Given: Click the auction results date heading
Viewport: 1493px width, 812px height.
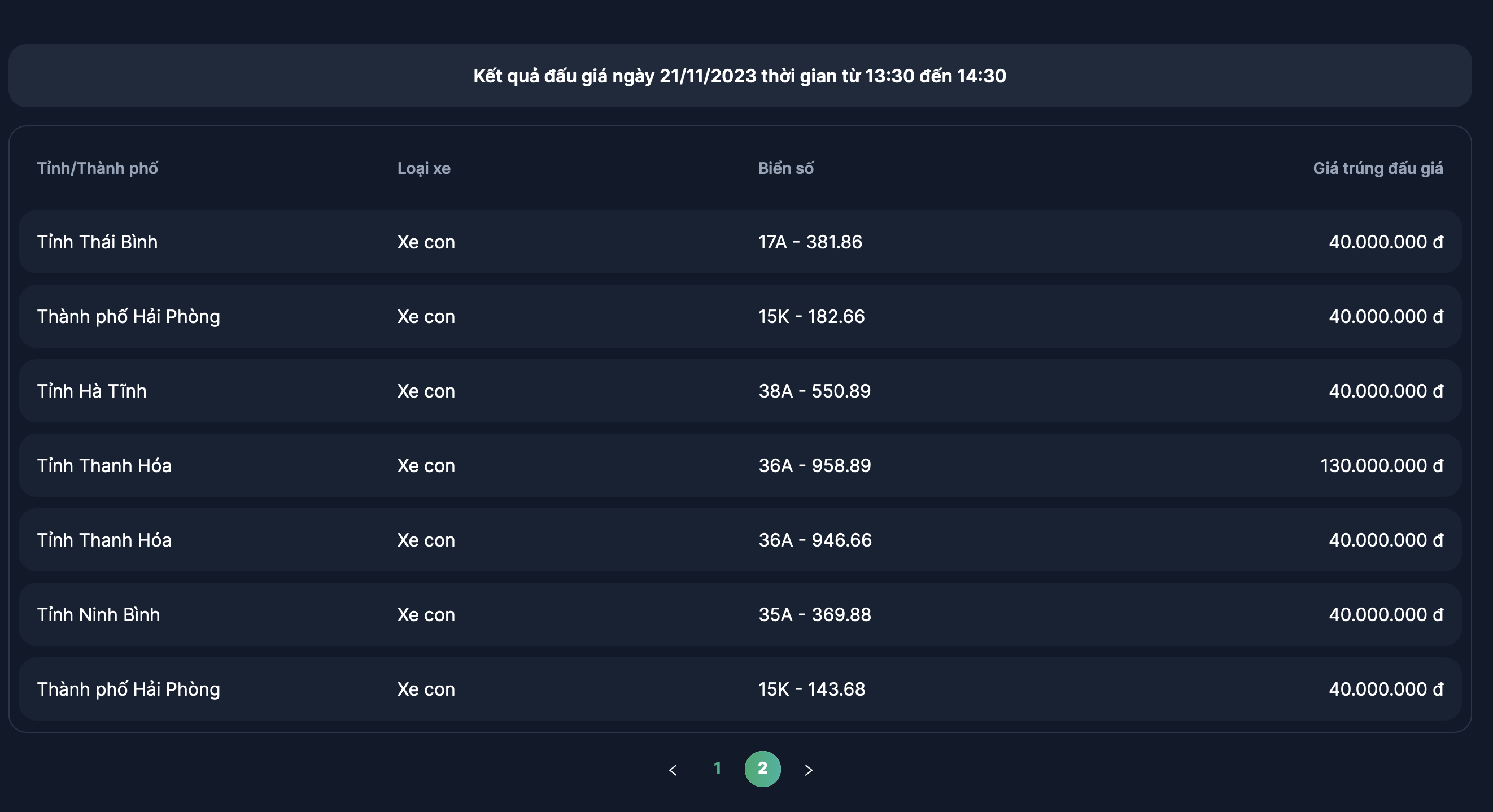Looking at the screenshot, I should pos(740,76).
